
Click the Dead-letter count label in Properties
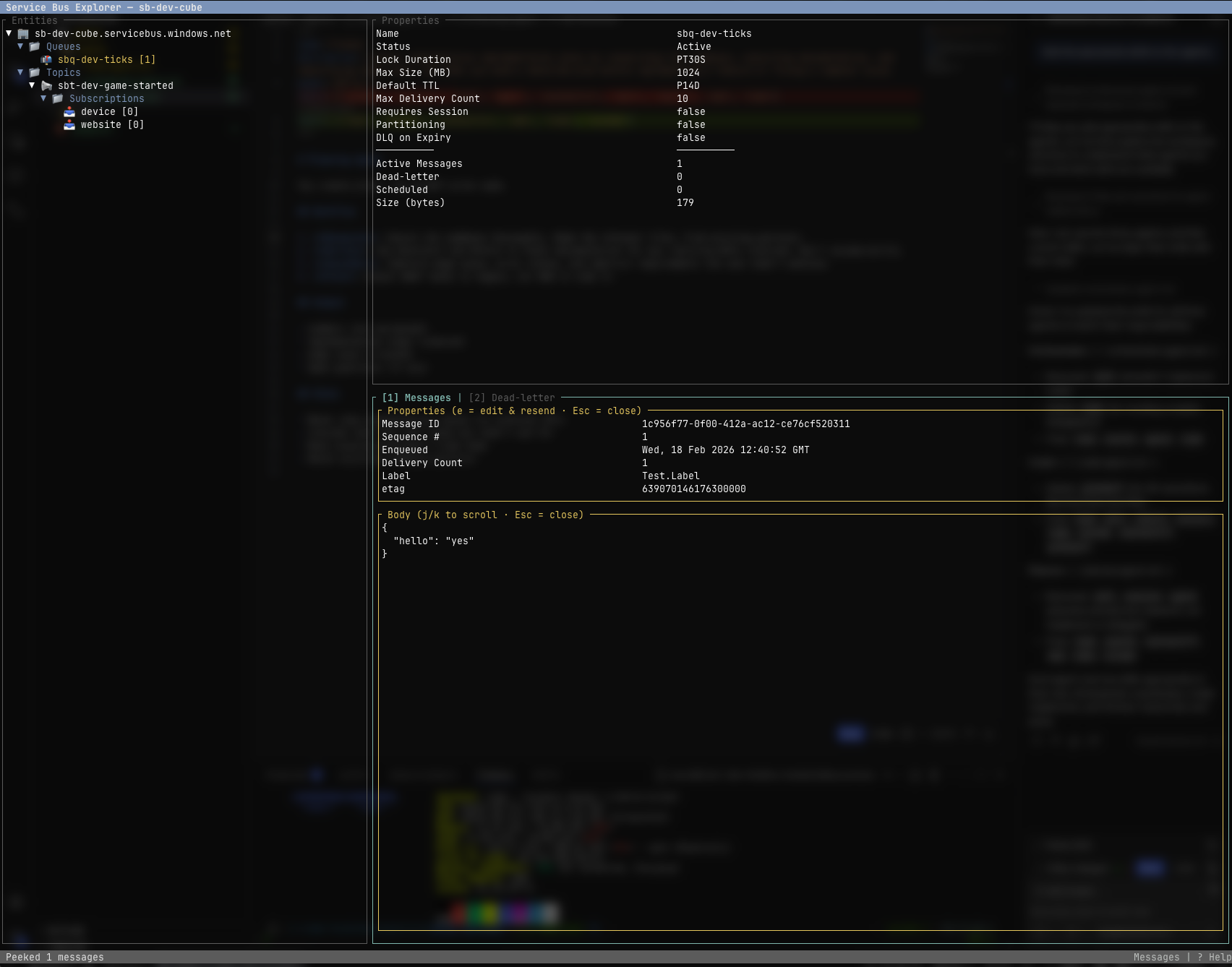click(408, 177)
